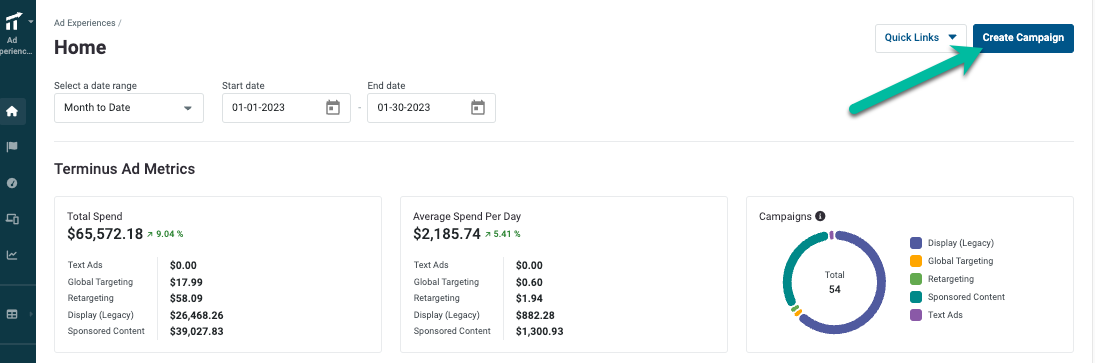Open the line chart reports icon in the sidebar

[x=12, y=255]
